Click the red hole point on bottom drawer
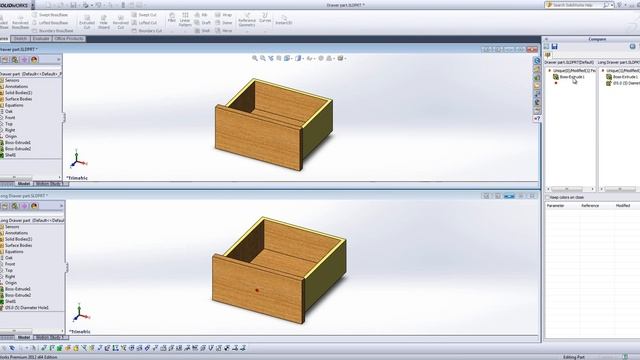The height and width of the screenshot is (360, 640). [x=257, y=290]
